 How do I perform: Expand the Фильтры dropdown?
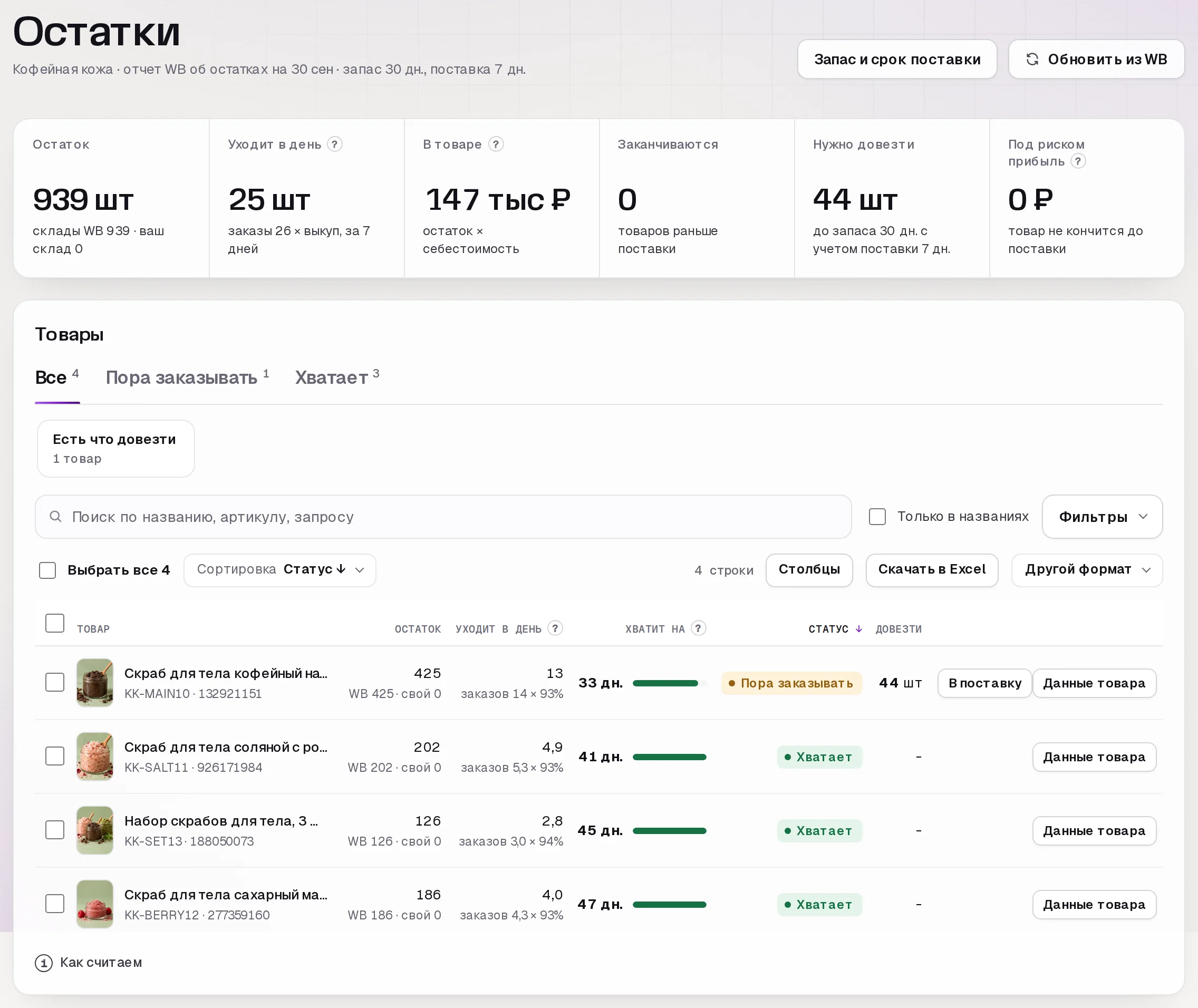point(1102,517)
